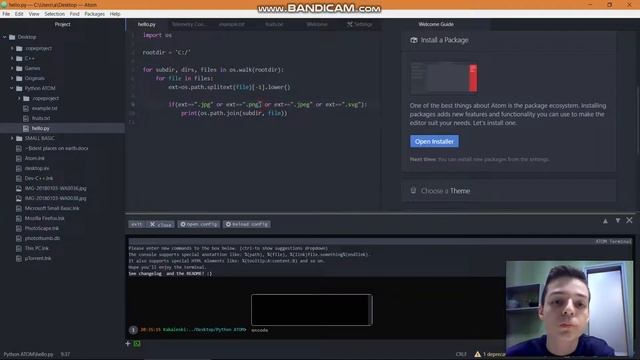Select This PC.lnk in the tree
The height and width of the screenshot is (360, 640).
coord(37,248)
